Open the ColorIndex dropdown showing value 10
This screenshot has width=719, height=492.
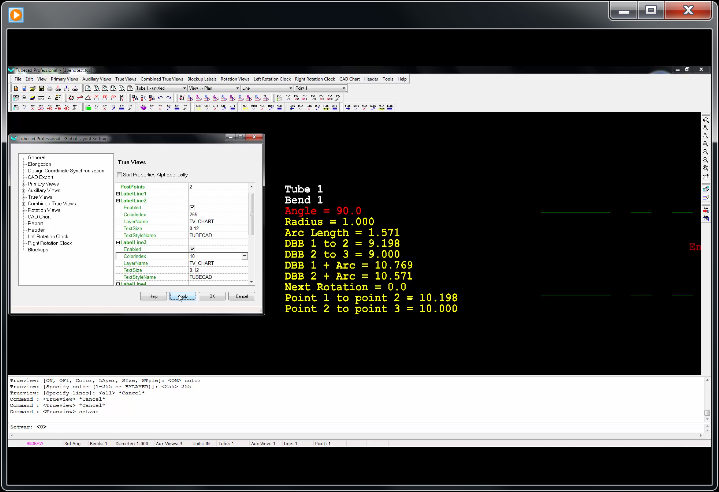(x=245, y=256)
